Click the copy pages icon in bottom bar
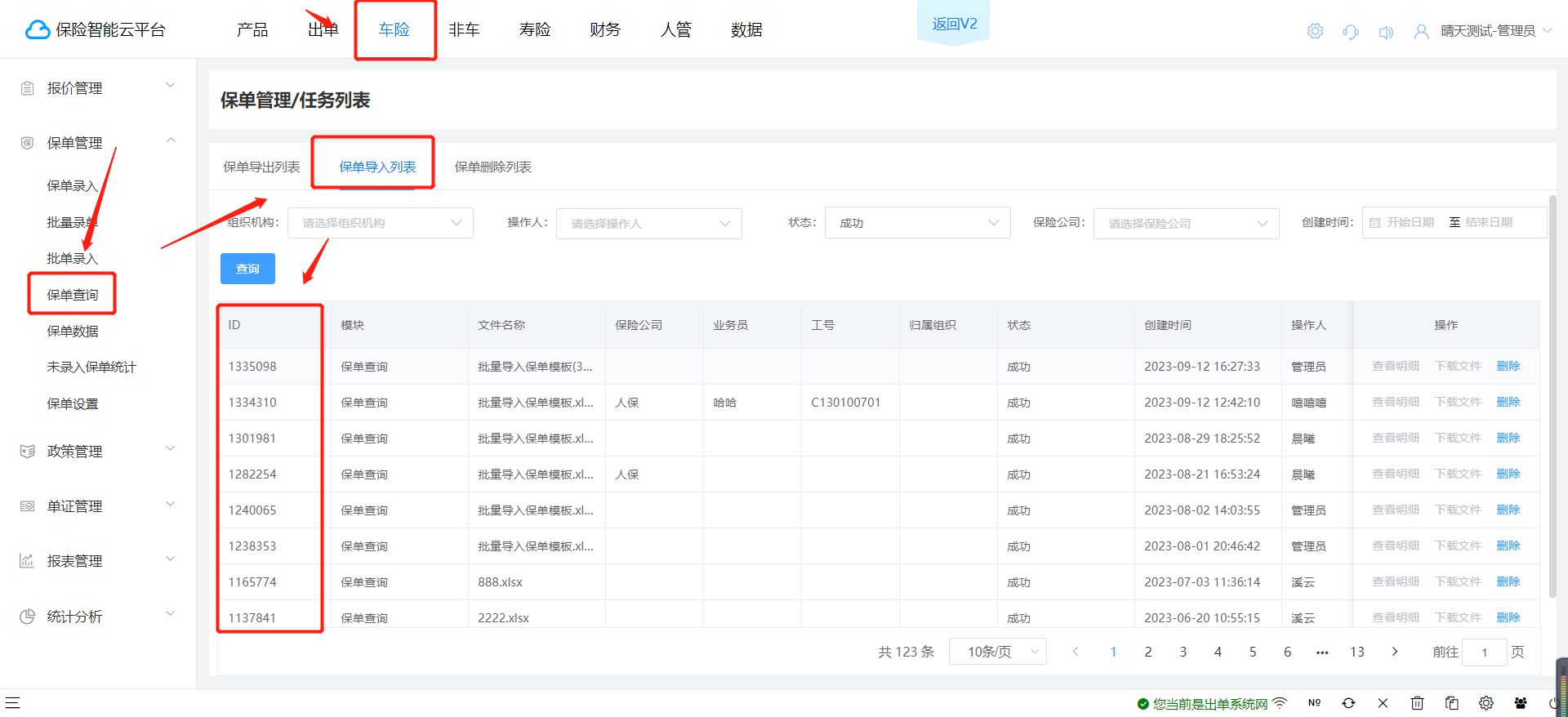The image size is (1568, 717). click(x=1451, y=702)
